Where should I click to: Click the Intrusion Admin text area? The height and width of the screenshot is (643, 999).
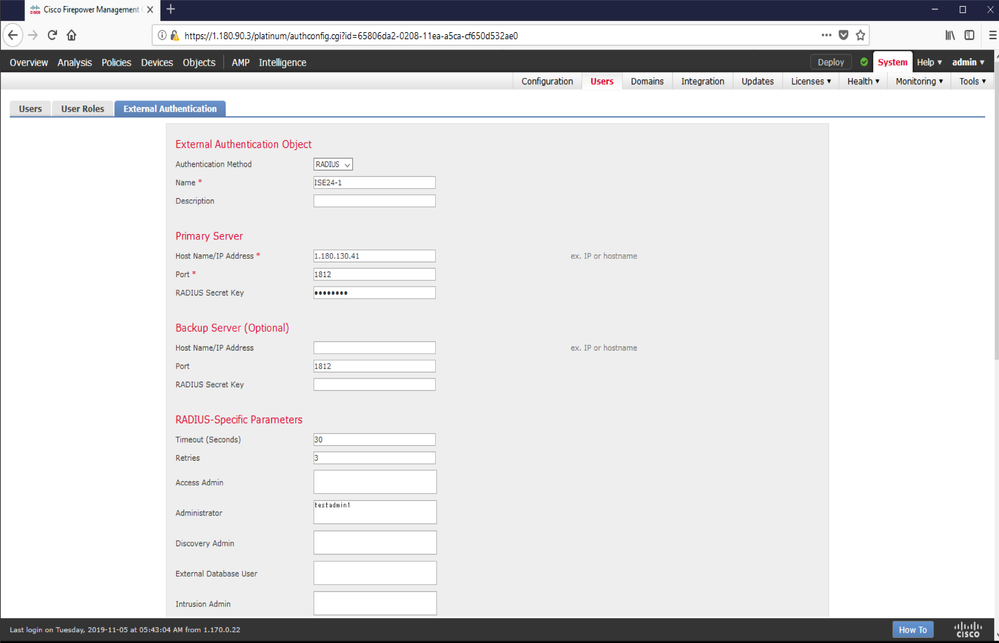coord(375,603)
